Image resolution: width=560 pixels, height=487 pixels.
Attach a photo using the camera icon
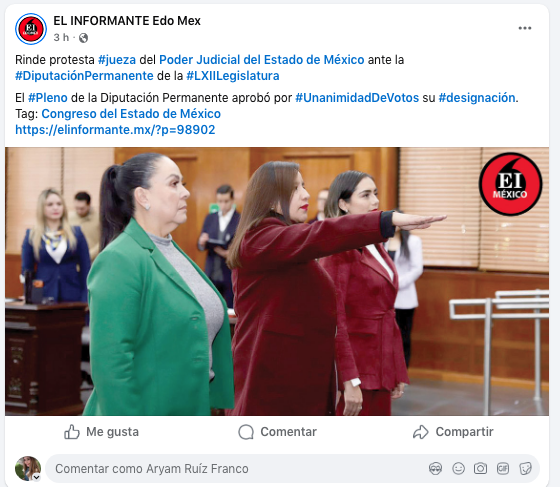tap(480, 468)
